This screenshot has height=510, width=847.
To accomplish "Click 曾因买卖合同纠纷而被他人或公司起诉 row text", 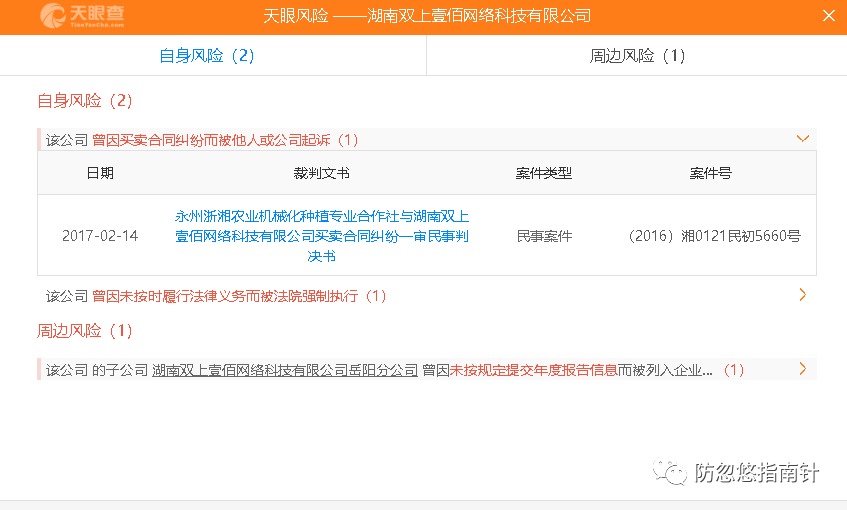I will coord(225,140).
